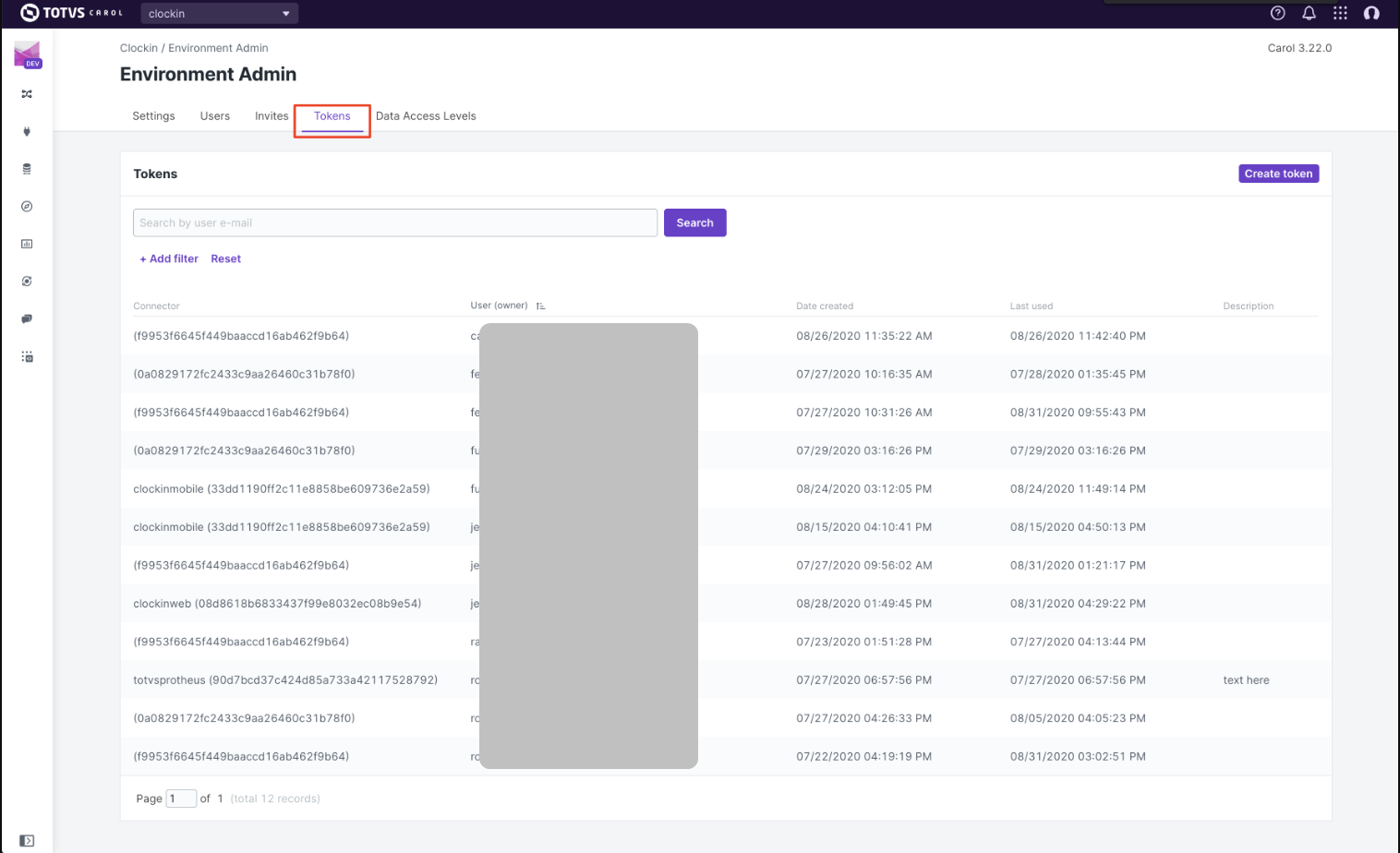Open the connections network icon in sidebar
This screenshot has width=1400, height=853.
(27, 94)
